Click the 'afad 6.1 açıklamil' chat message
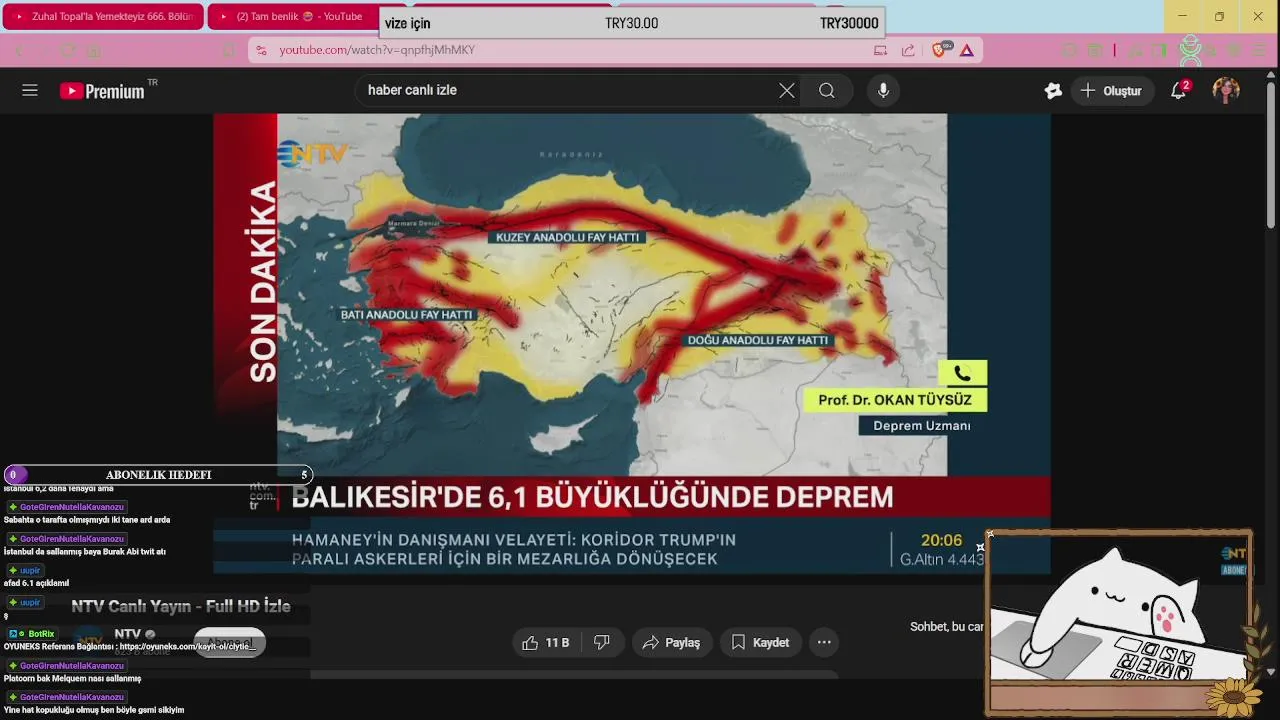1280x720 pixels. click(37, 583)
